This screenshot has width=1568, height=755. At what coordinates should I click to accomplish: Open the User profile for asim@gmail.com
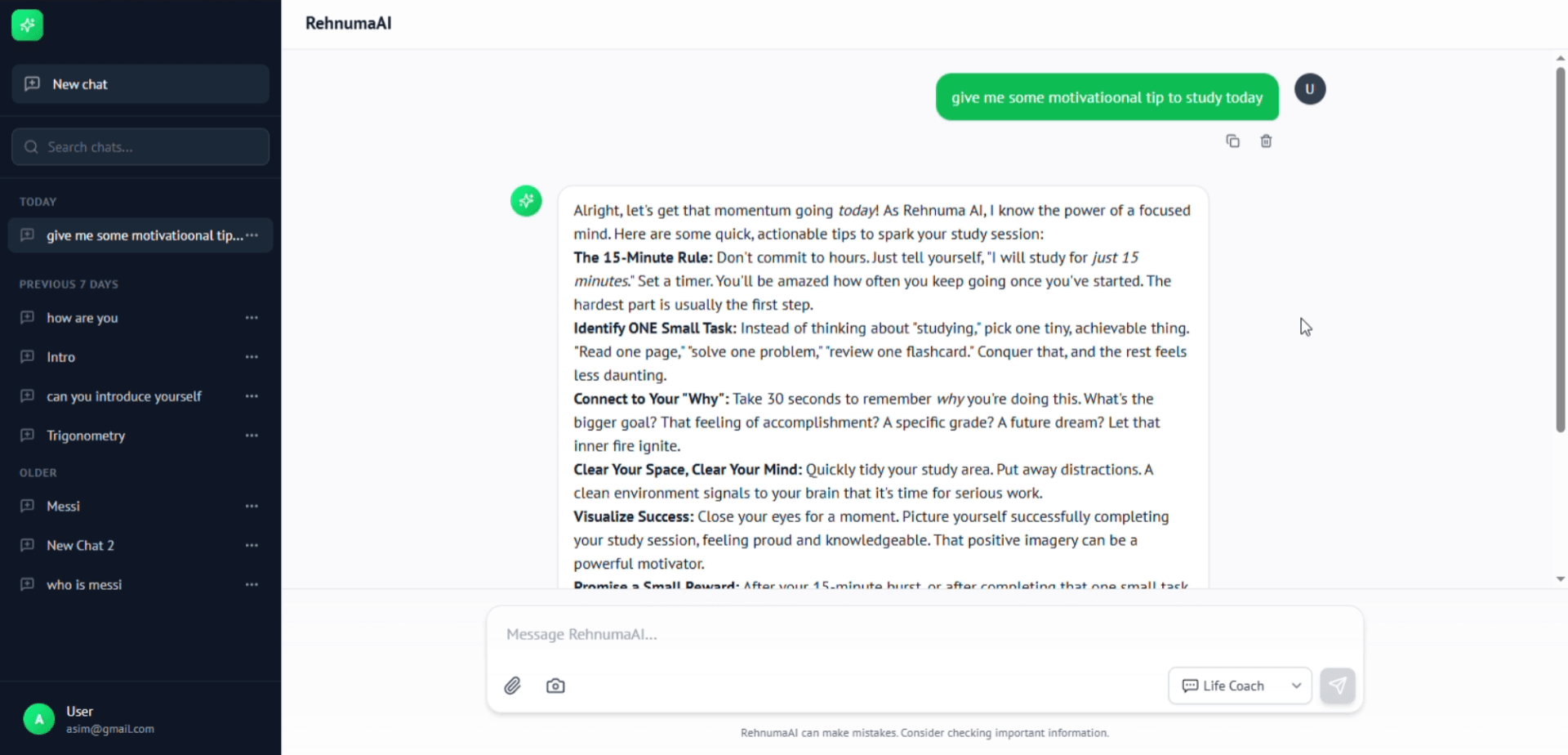tap(90, 718)
